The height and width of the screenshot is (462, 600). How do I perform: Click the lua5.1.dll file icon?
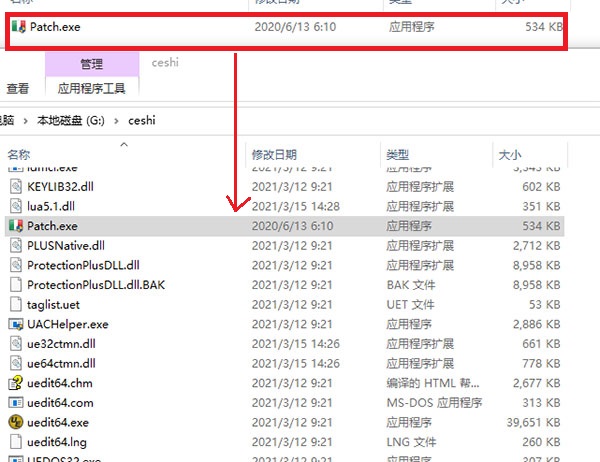(16, 206)
